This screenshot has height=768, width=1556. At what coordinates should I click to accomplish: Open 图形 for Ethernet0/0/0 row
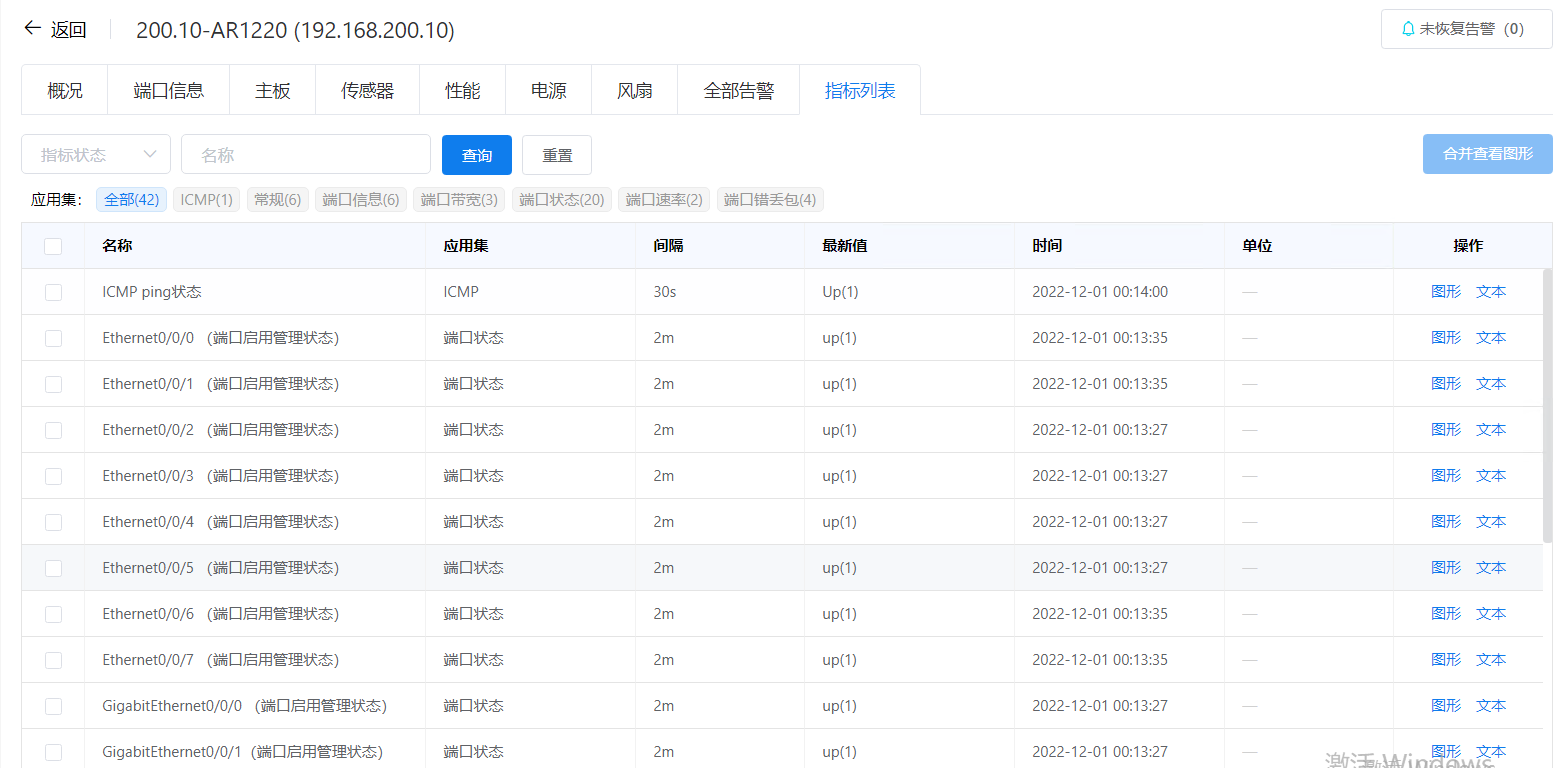[x=1446, y=338]
